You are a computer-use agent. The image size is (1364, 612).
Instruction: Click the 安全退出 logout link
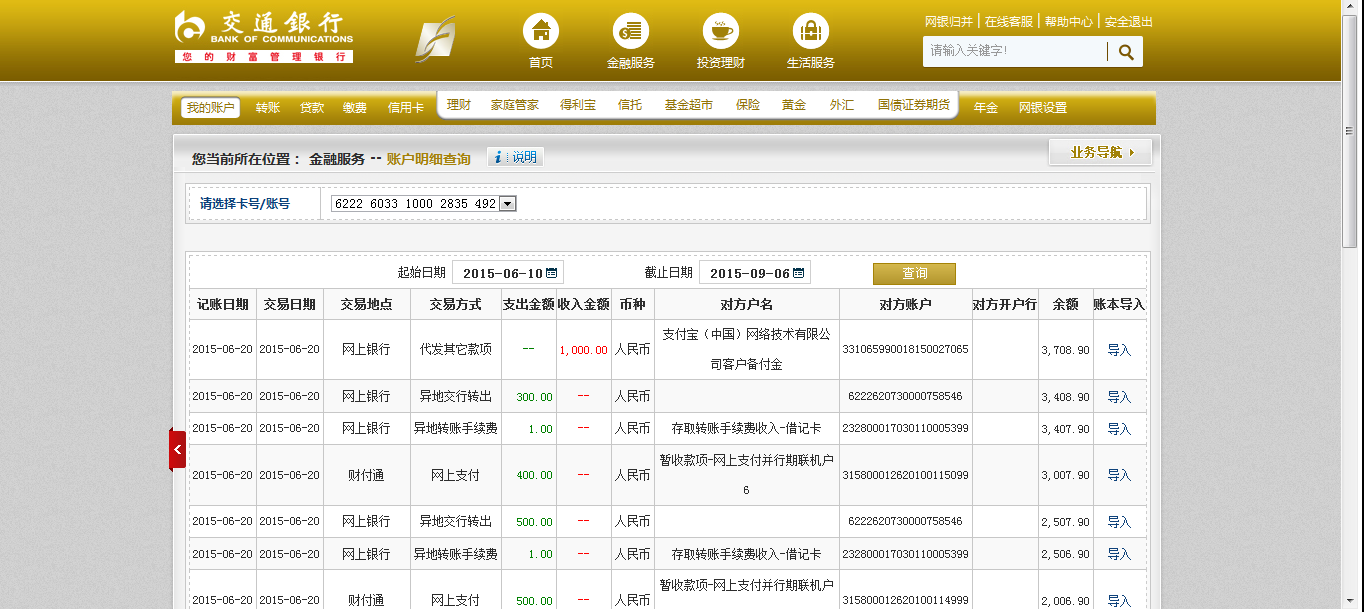[x=1128, y=21]
